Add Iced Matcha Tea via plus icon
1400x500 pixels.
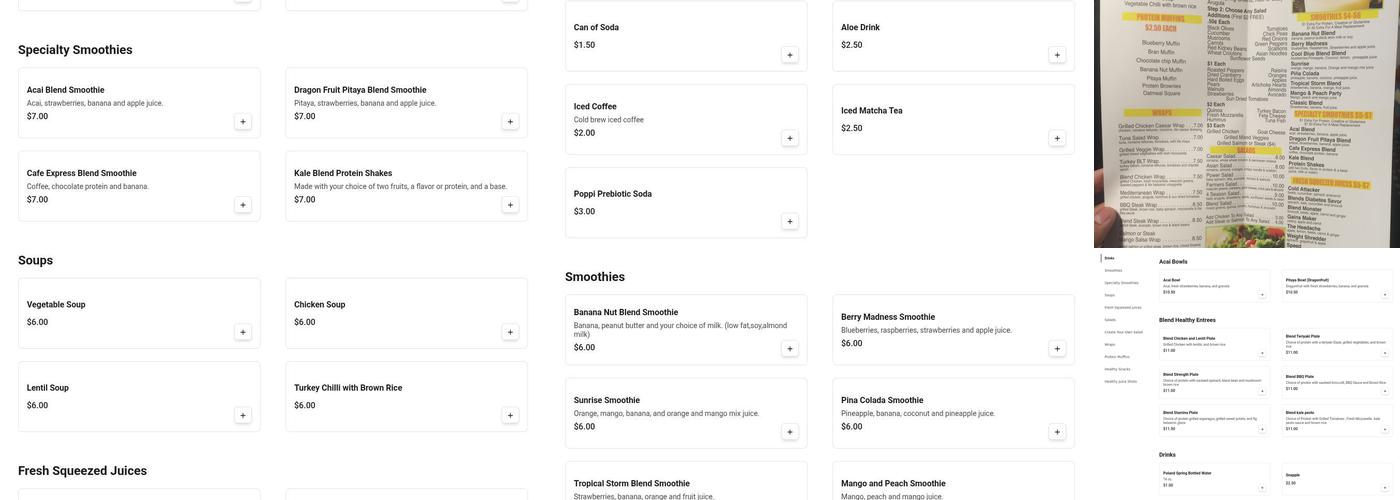click(1057, 138)
